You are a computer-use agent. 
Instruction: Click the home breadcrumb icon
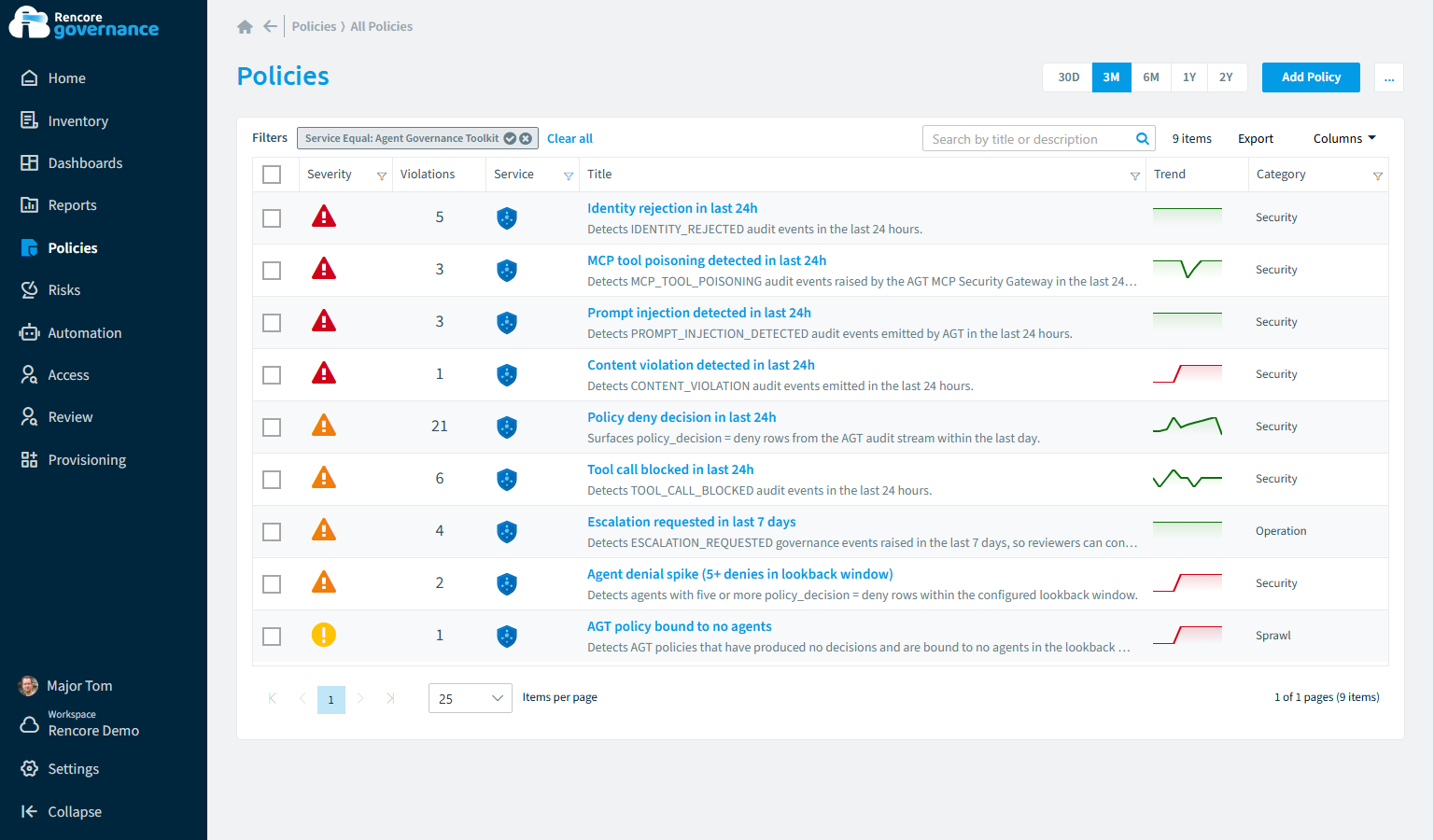tap(246, 27)
